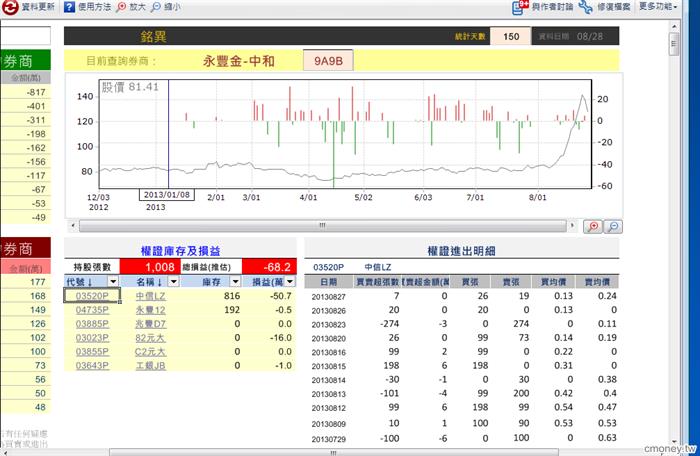Click the warrant name link C2元大

[150, 351]
